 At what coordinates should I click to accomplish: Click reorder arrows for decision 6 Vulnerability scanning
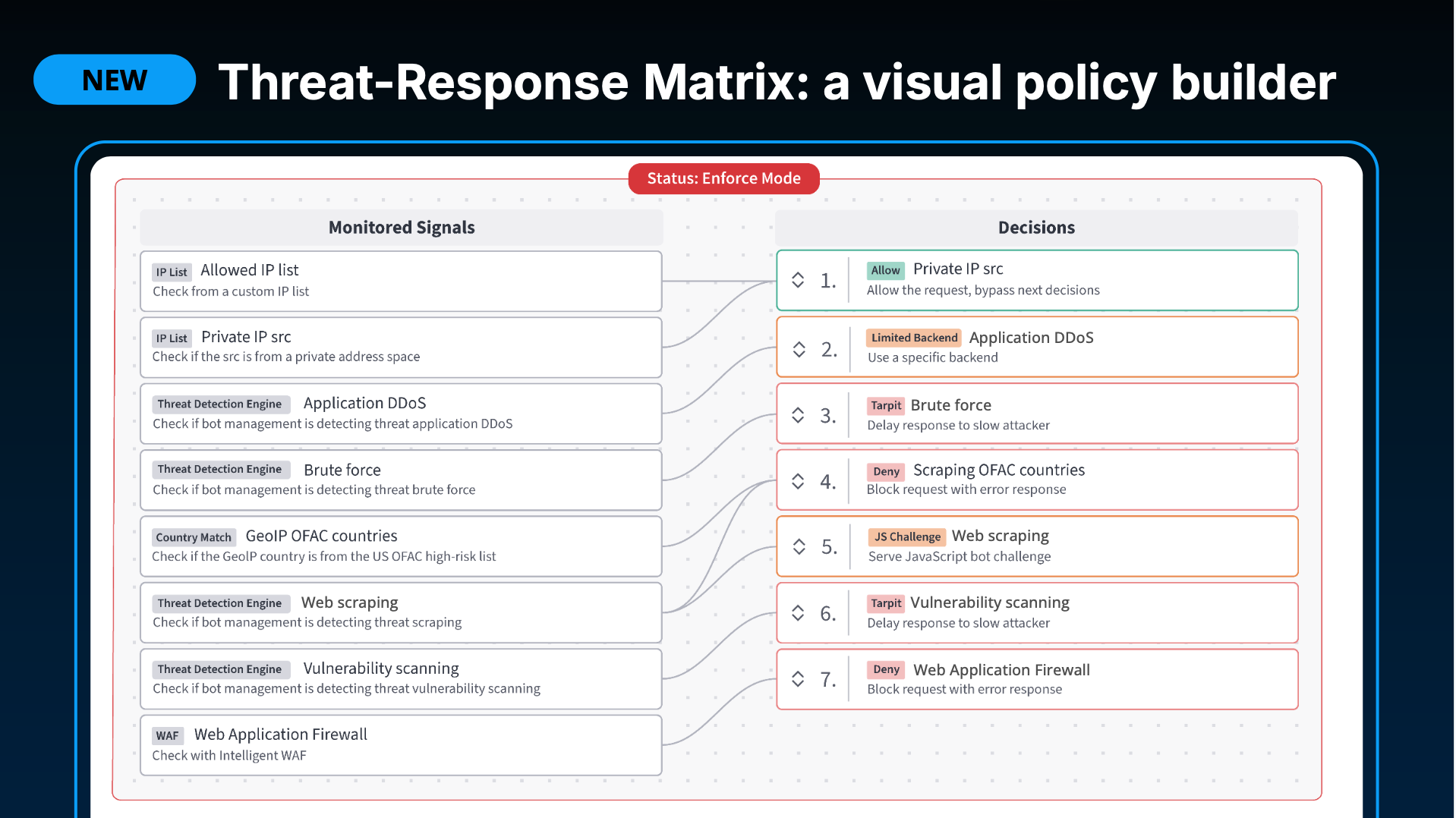pos(798,613)
